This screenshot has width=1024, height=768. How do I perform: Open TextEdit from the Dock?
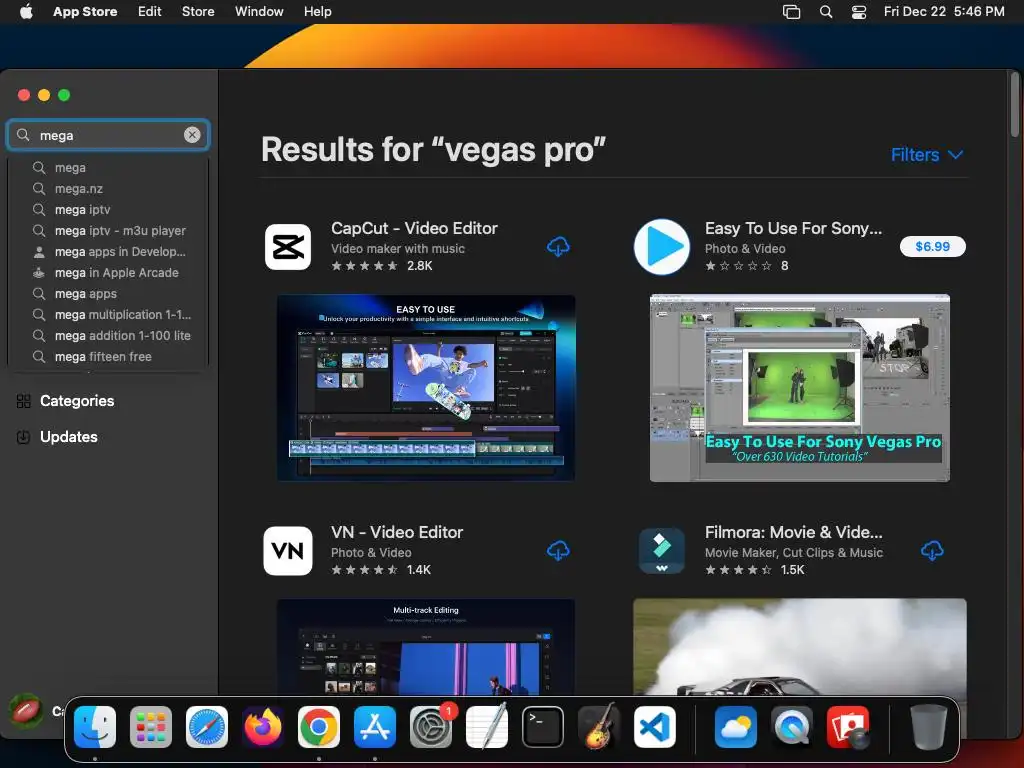point(487,727)
